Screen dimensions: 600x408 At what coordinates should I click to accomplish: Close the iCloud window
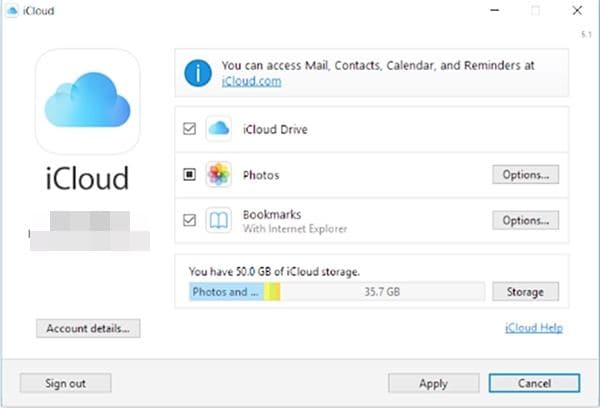coord(577,11)
